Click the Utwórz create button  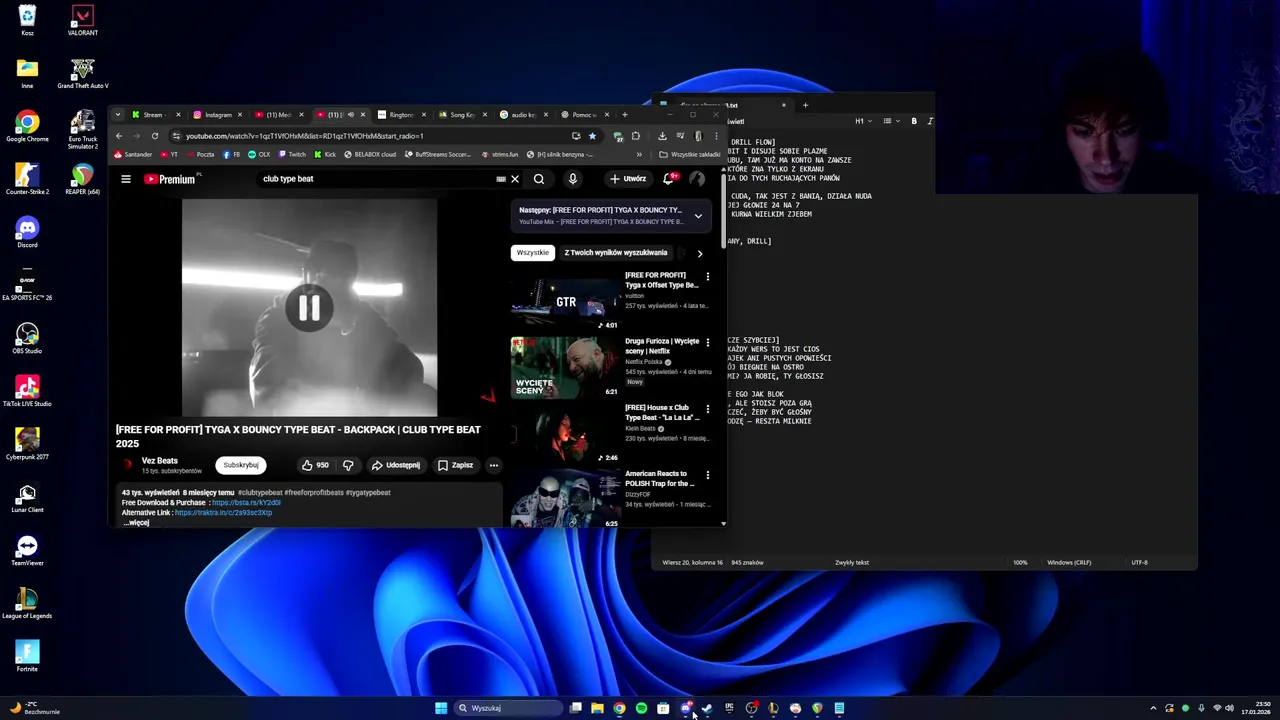point(628,179)
